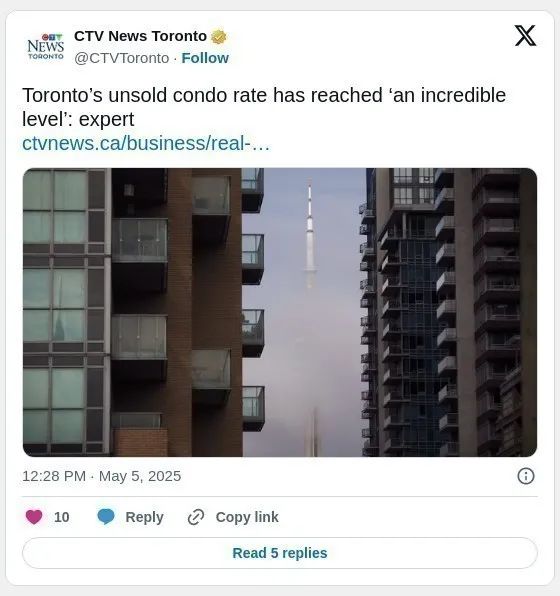
Task: Click the gold verified badge
Action: coord(219,37)
